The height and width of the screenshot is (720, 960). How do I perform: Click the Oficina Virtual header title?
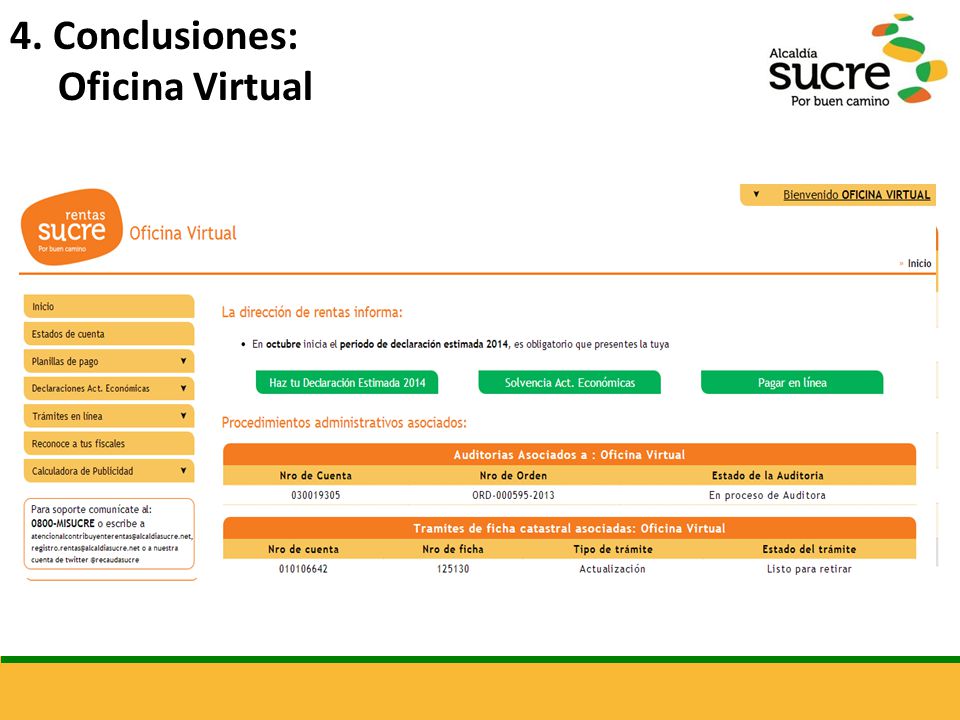(182, 233)
